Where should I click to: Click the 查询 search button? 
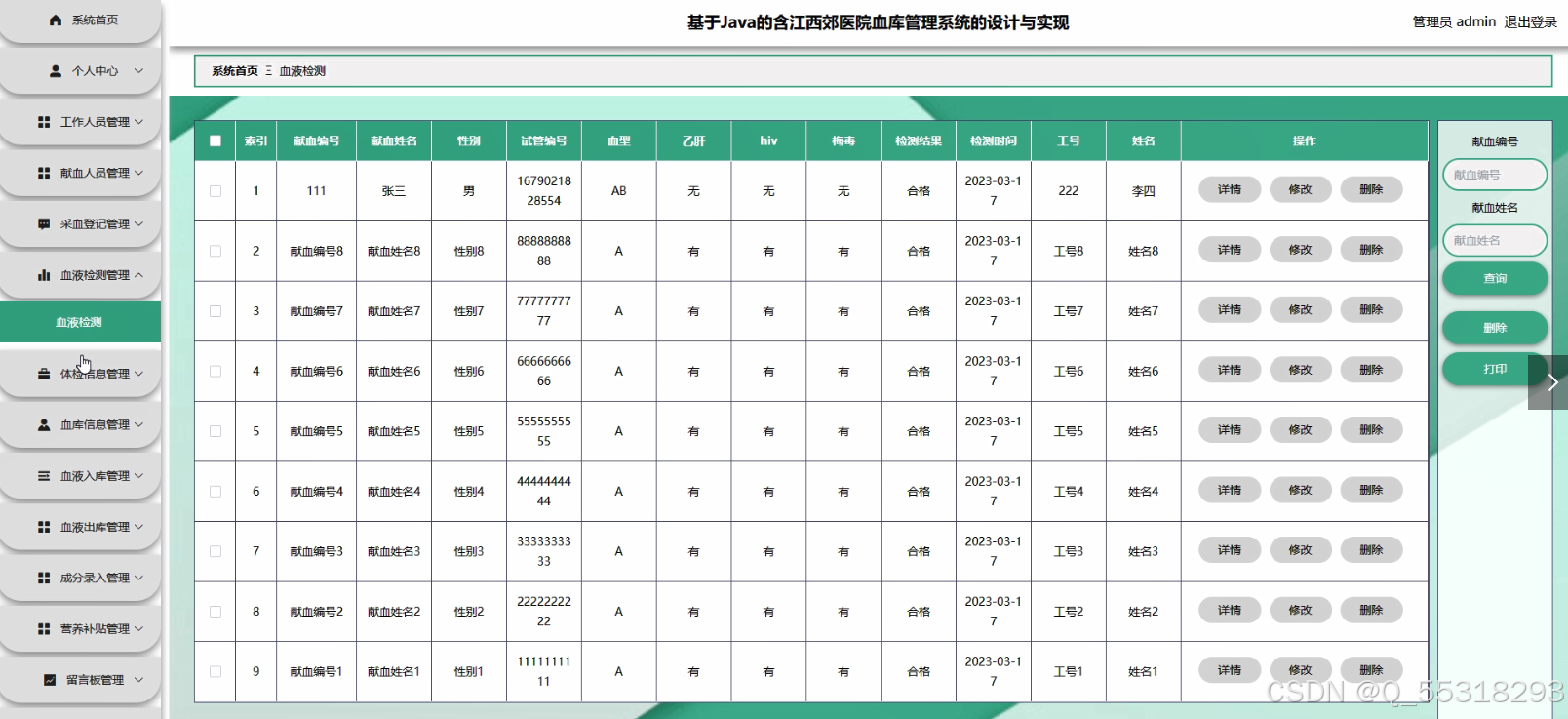1495,278
